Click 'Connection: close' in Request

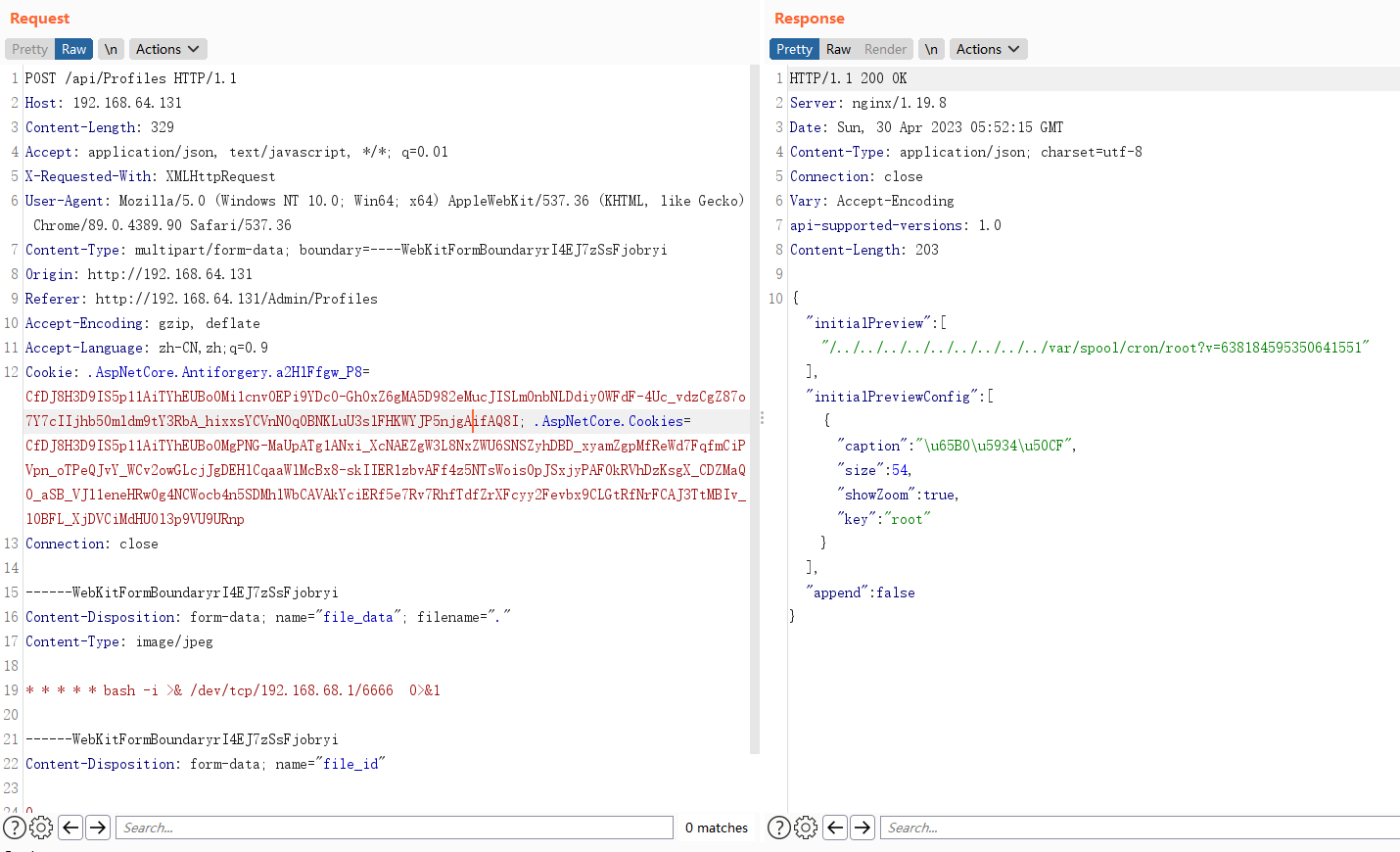(x=92, y=544)
